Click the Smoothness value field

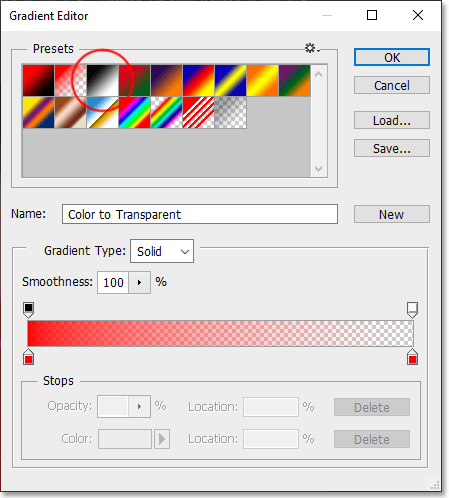(113, 282)
